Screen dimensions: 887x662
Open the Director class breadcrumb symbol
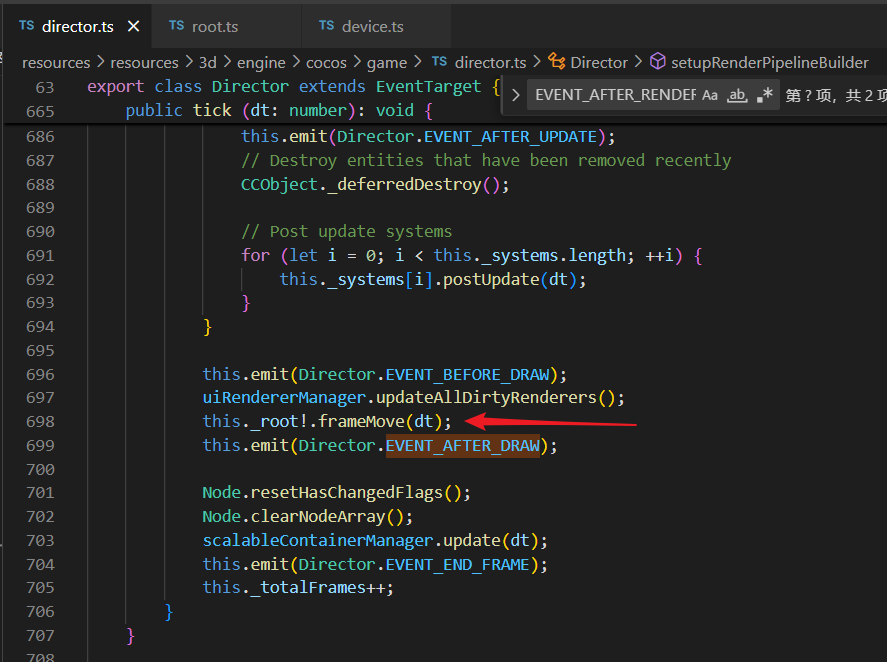click(598, 62)
